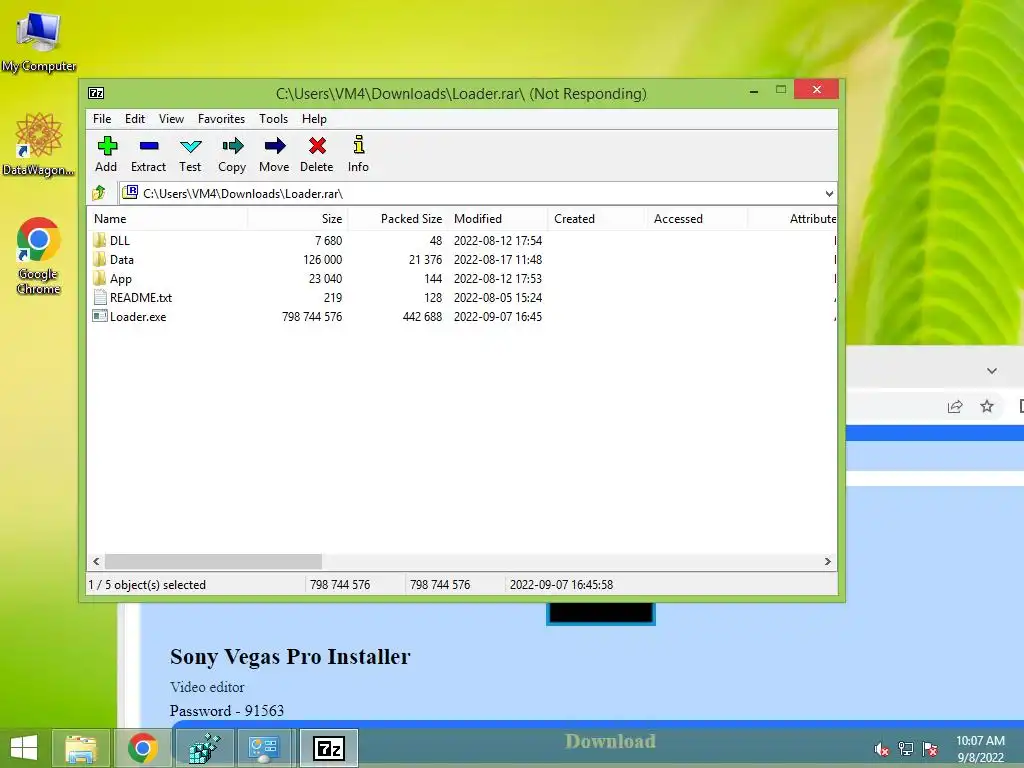Click the network tray icon

pos(906,749)
